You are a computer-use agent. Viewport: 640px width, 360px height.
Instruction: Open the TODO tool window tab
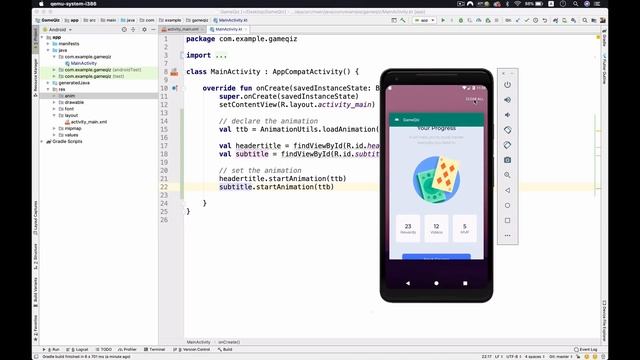point(104,349)
